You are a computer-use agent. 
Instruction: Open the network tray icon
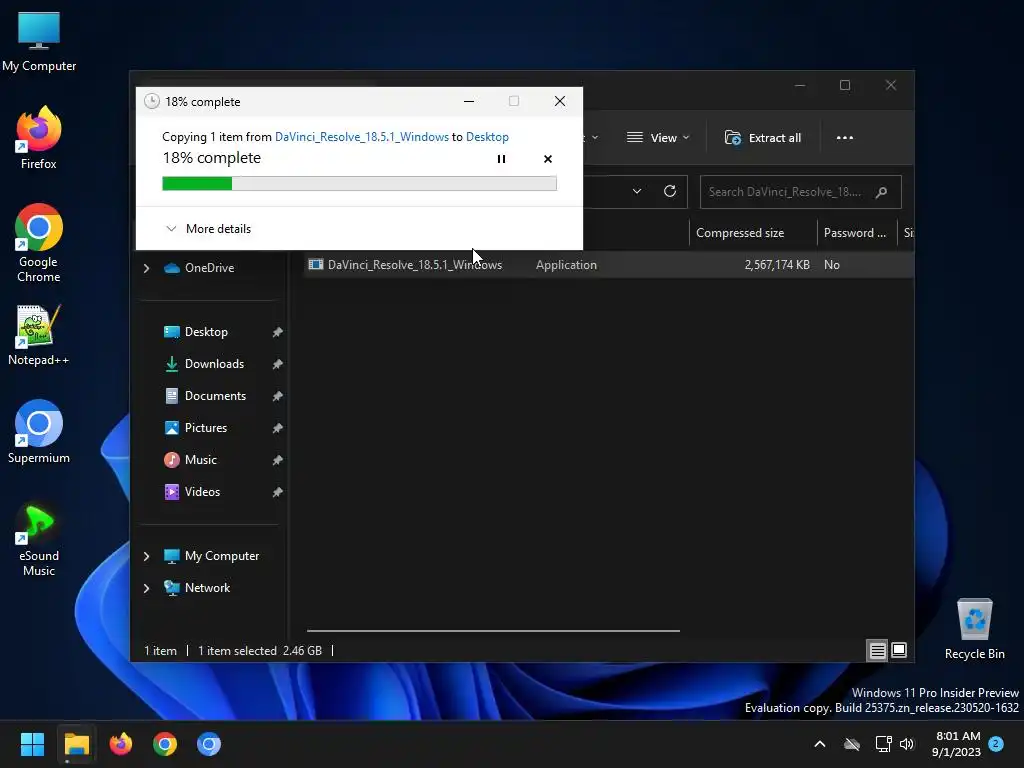[x=883, y=744]
